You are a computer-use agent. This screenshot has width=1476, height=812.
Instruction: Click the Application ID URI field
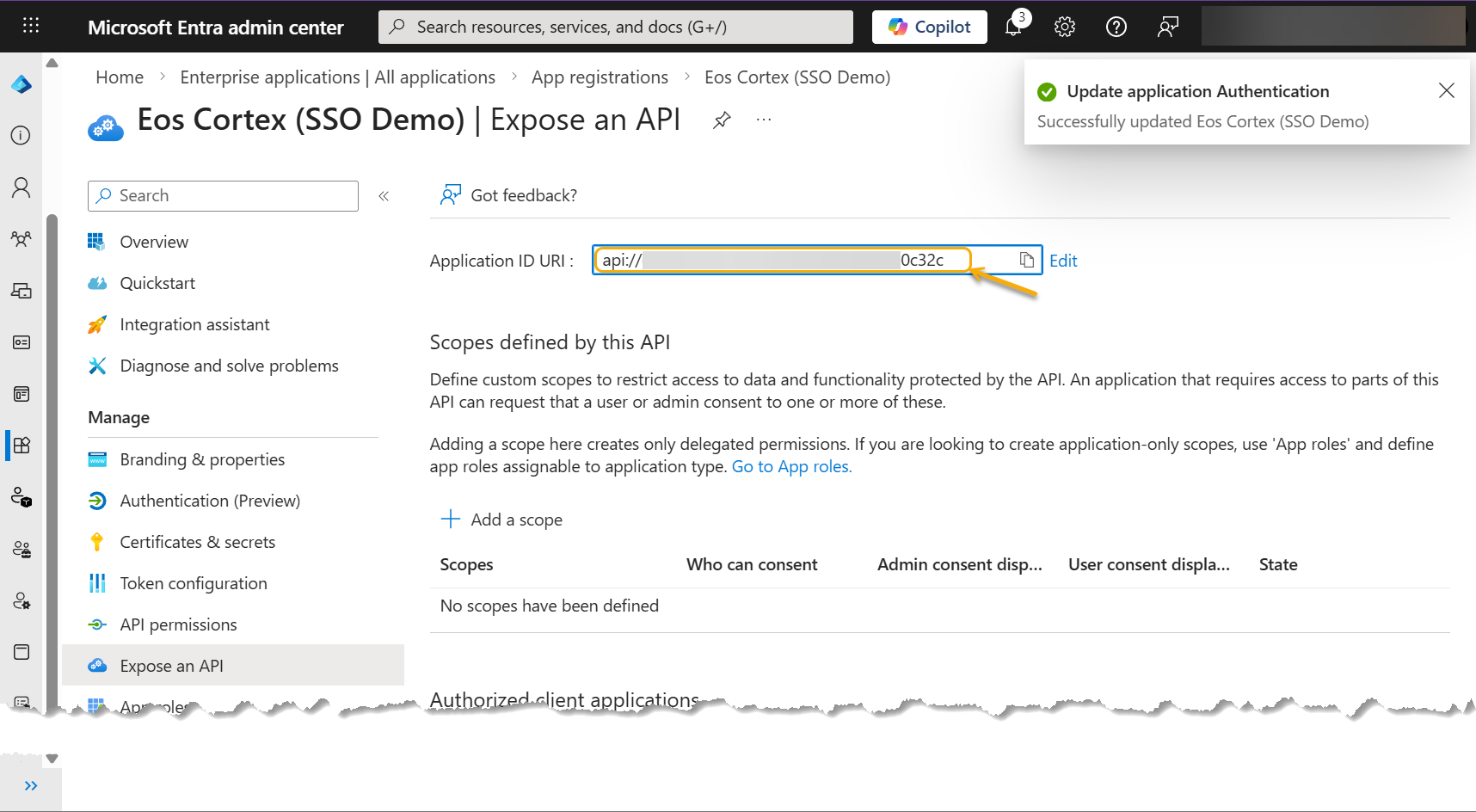tap(817, 260)
